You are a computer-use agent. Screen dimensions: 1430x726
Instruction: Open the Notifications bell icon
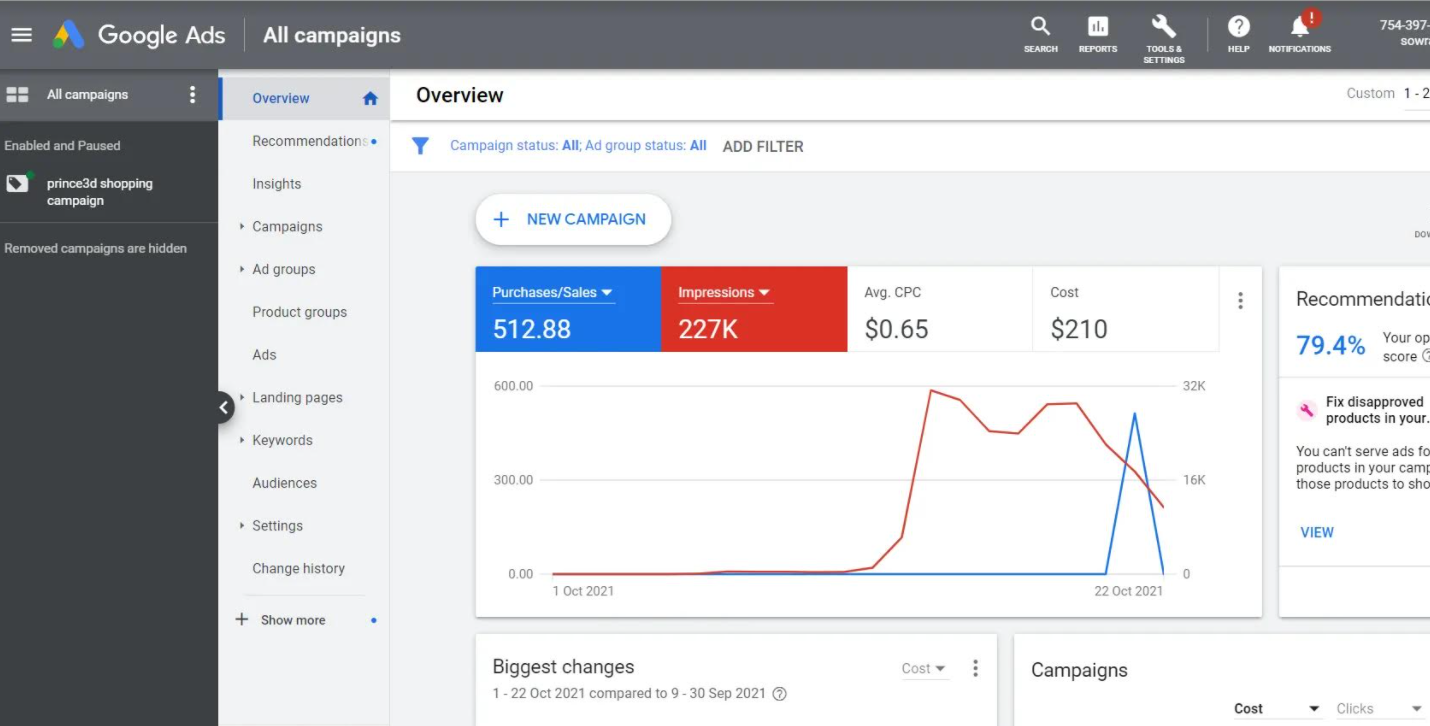(1299, 27)
